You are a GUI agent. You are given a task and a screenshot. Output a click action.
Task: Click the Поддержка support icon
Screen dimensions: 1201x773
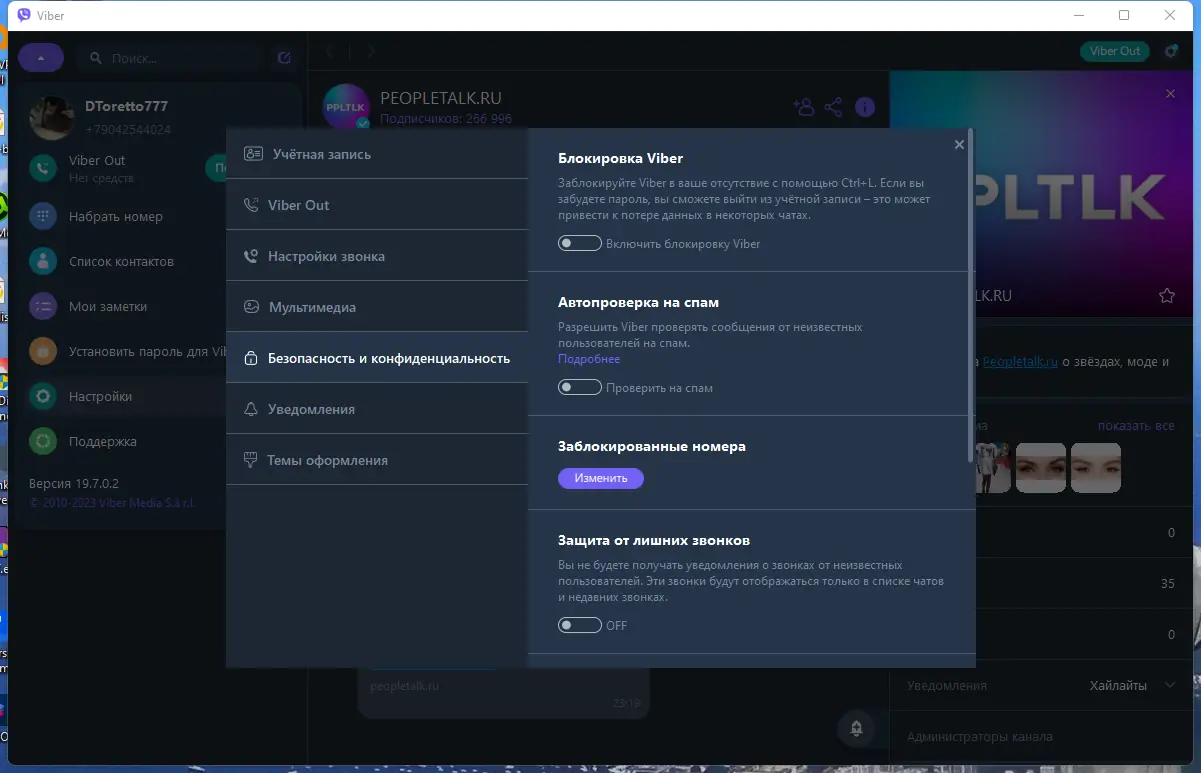(x=43, y=441)
